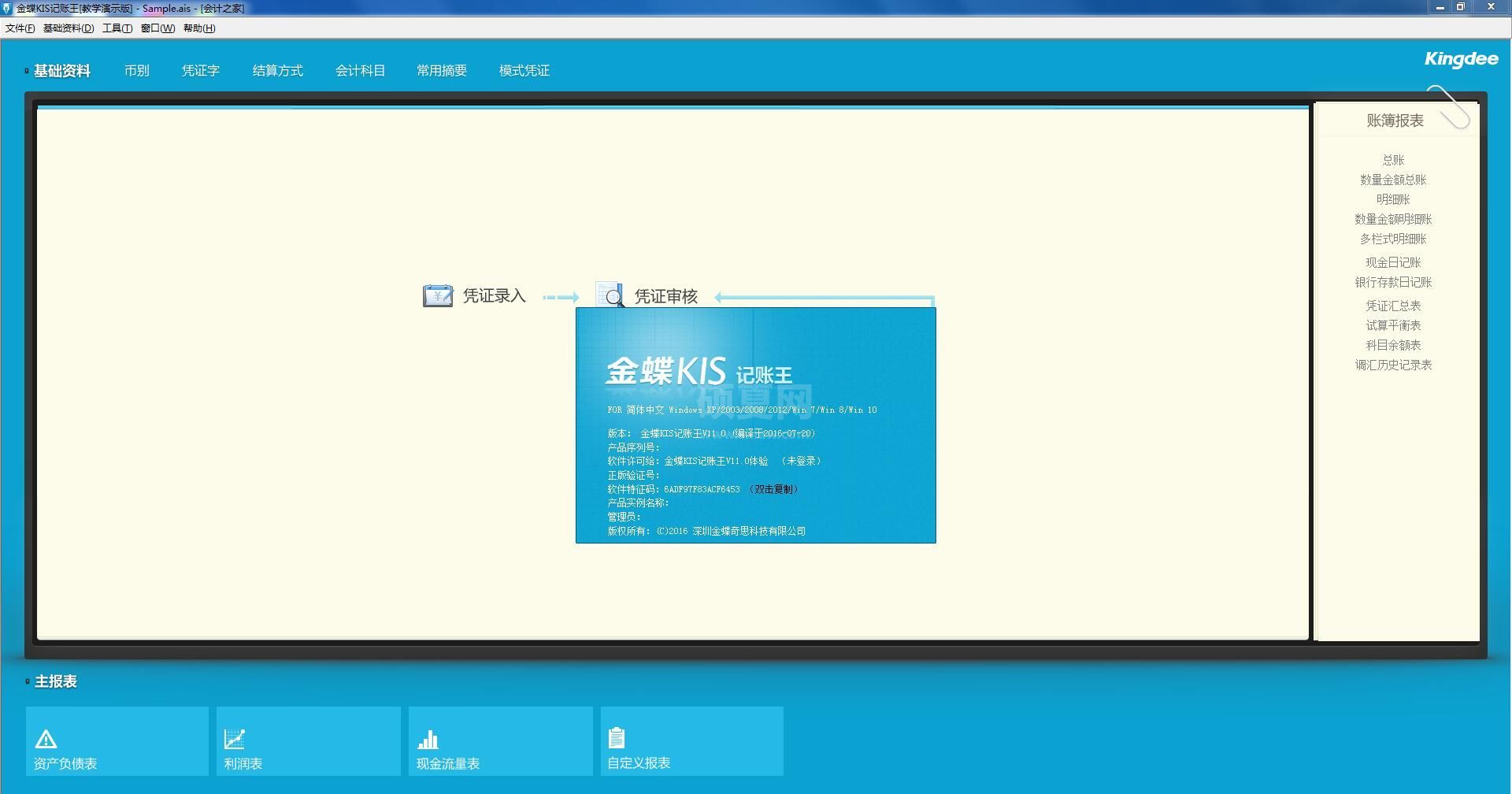This screenshot has width=1512, height=794.
Task: Open the 模式凭证 templates
Action: [x=524, y=71]
